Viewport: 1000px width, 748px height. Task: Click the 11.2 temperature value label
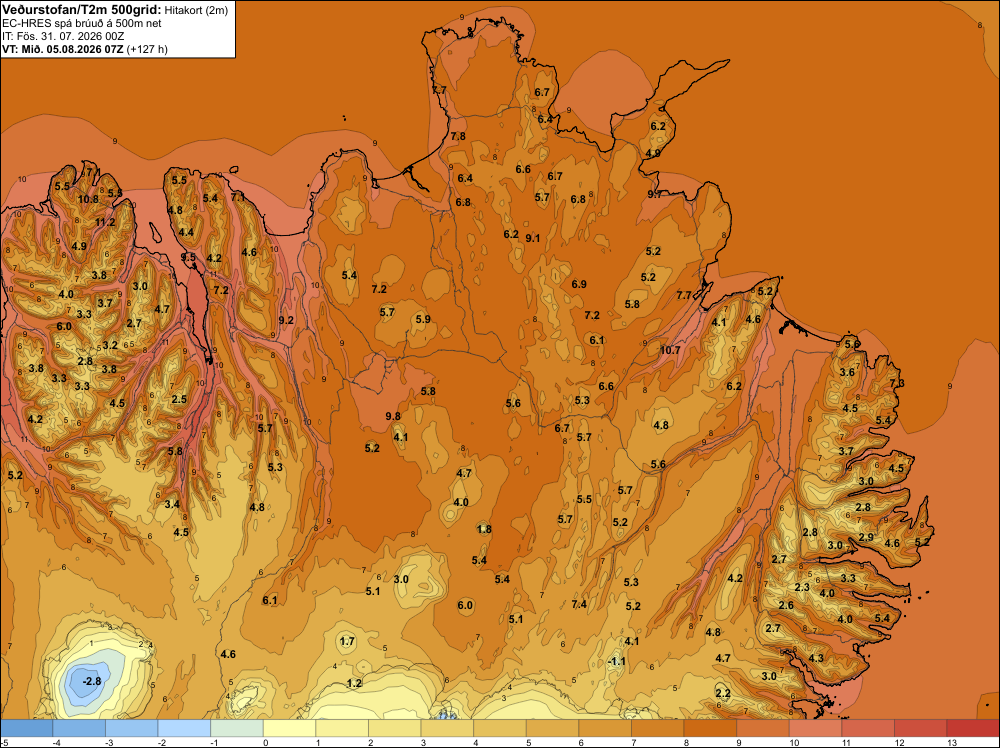pyautogui.click(x=105, y=223)
